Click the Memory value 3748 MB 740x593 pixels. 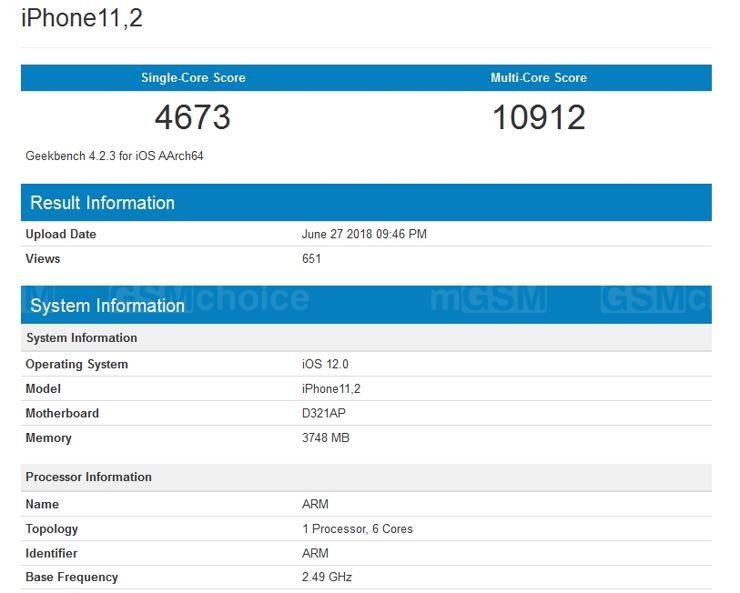tap(325, 438)
